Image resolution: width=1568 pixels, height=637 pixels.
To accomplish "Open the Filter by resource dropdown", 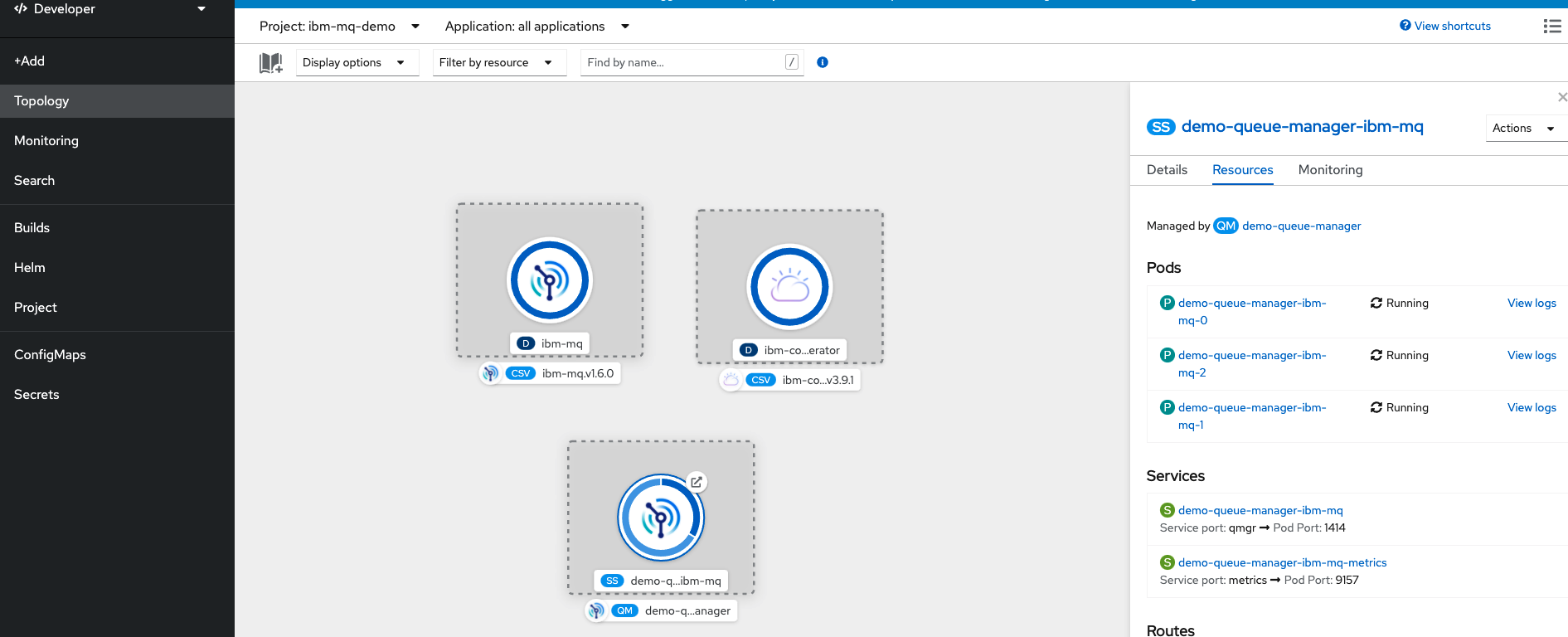I will pos(498,63).
